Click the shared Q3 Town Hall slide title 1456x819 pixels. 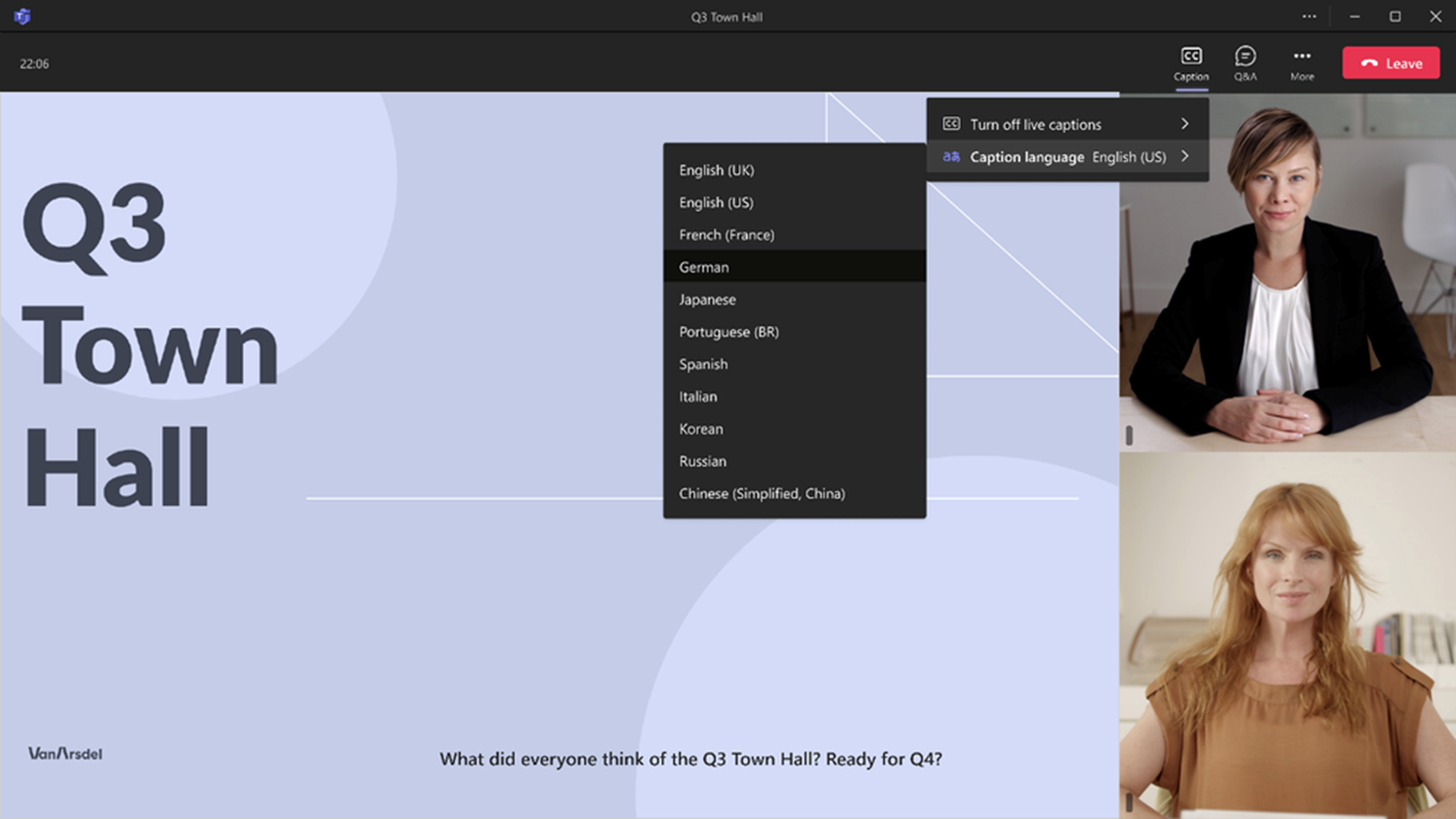pos(151,345)
